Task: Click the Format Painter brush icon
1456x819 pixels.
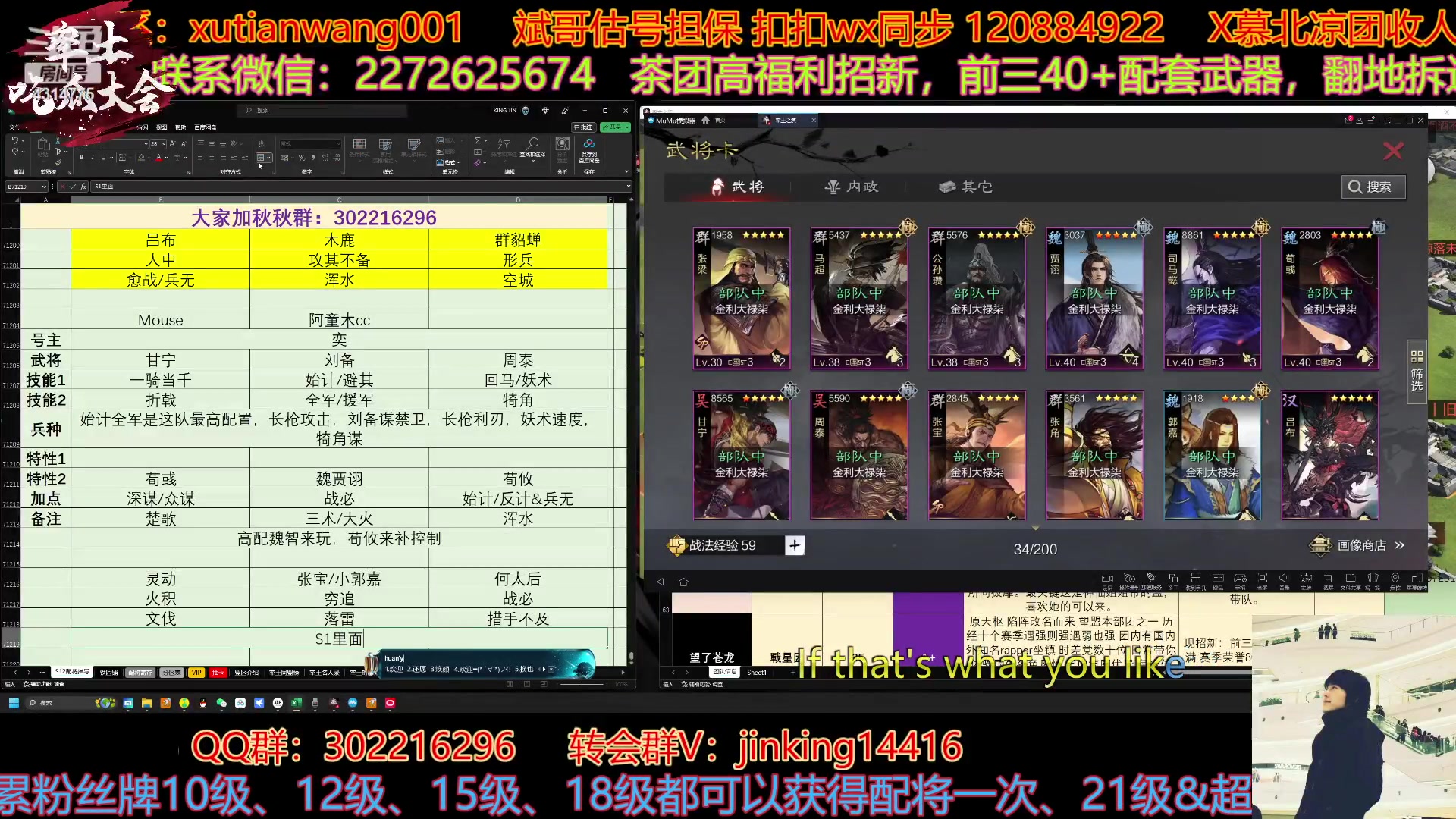Action: (x=58, y=162)
